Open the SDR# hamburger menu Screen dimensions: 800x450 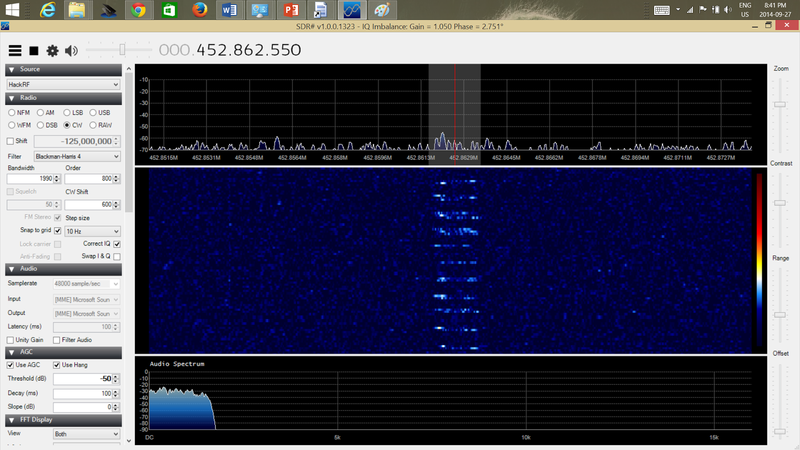(x=15, y=51)
